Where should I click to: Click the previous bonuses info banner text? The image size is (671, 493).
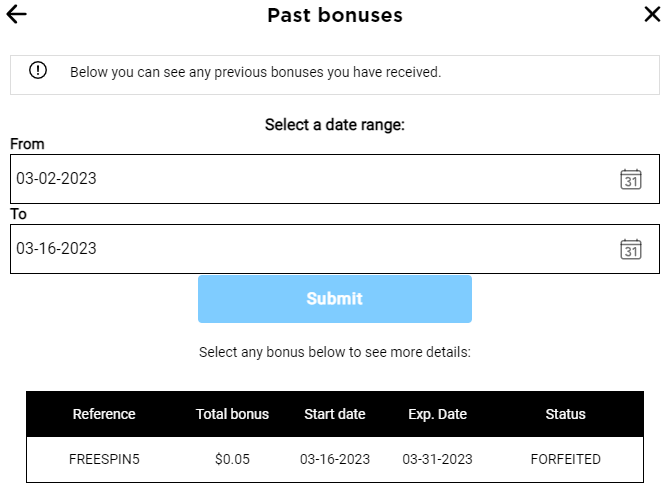tap(255, 72)
